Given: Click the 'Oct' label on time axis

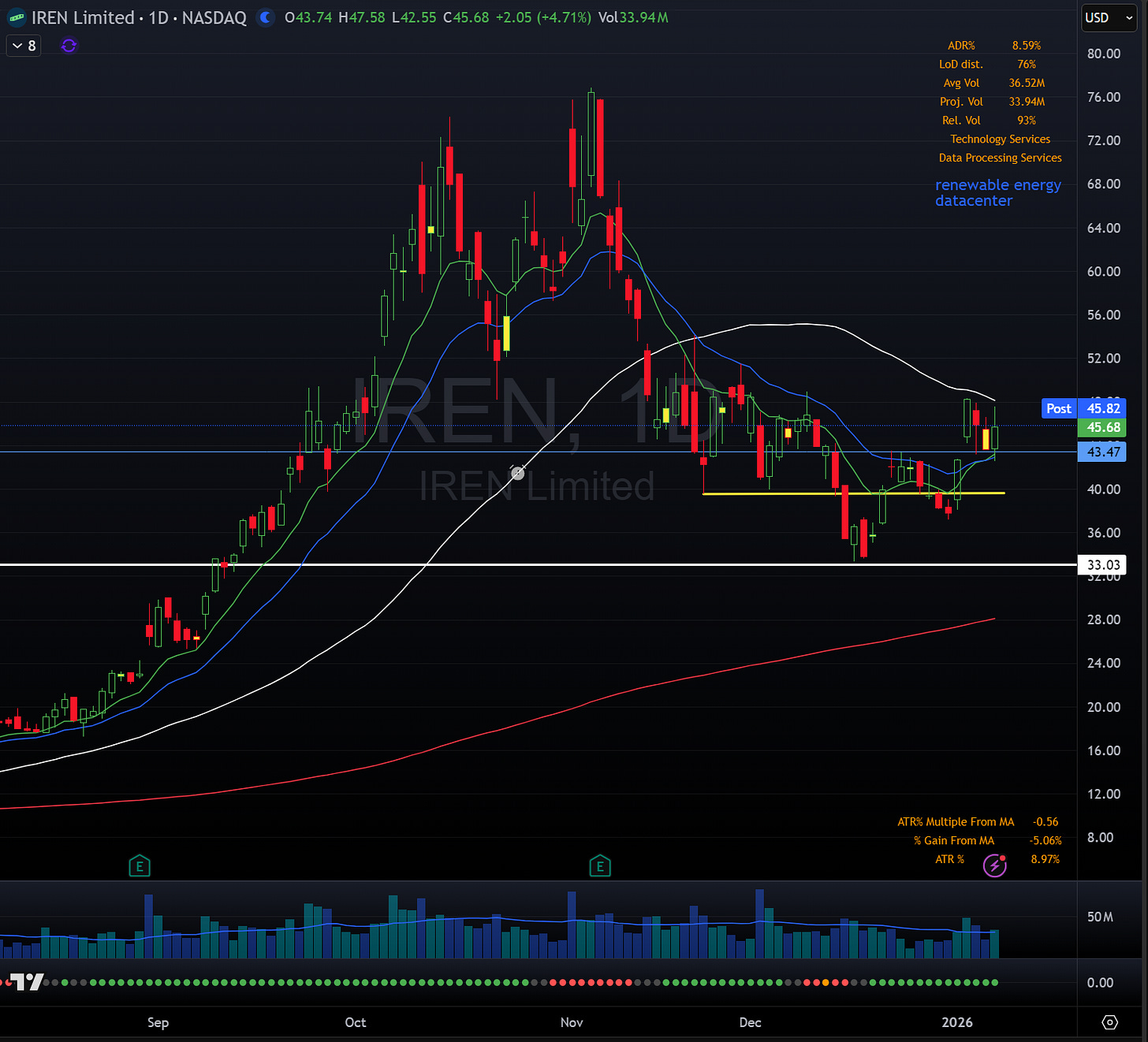Looking at the screenshot, I should [x=356, y=1022].
